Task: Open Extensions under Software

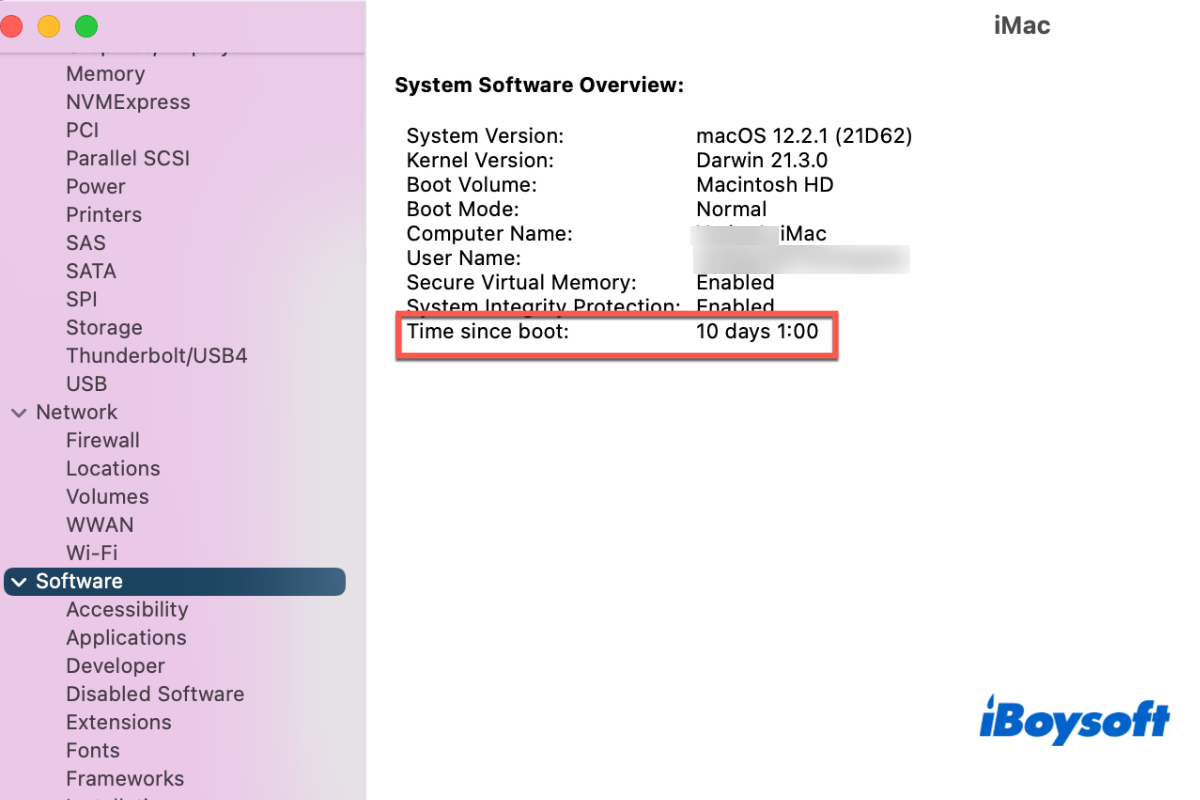Action: (x=119, y=722)
